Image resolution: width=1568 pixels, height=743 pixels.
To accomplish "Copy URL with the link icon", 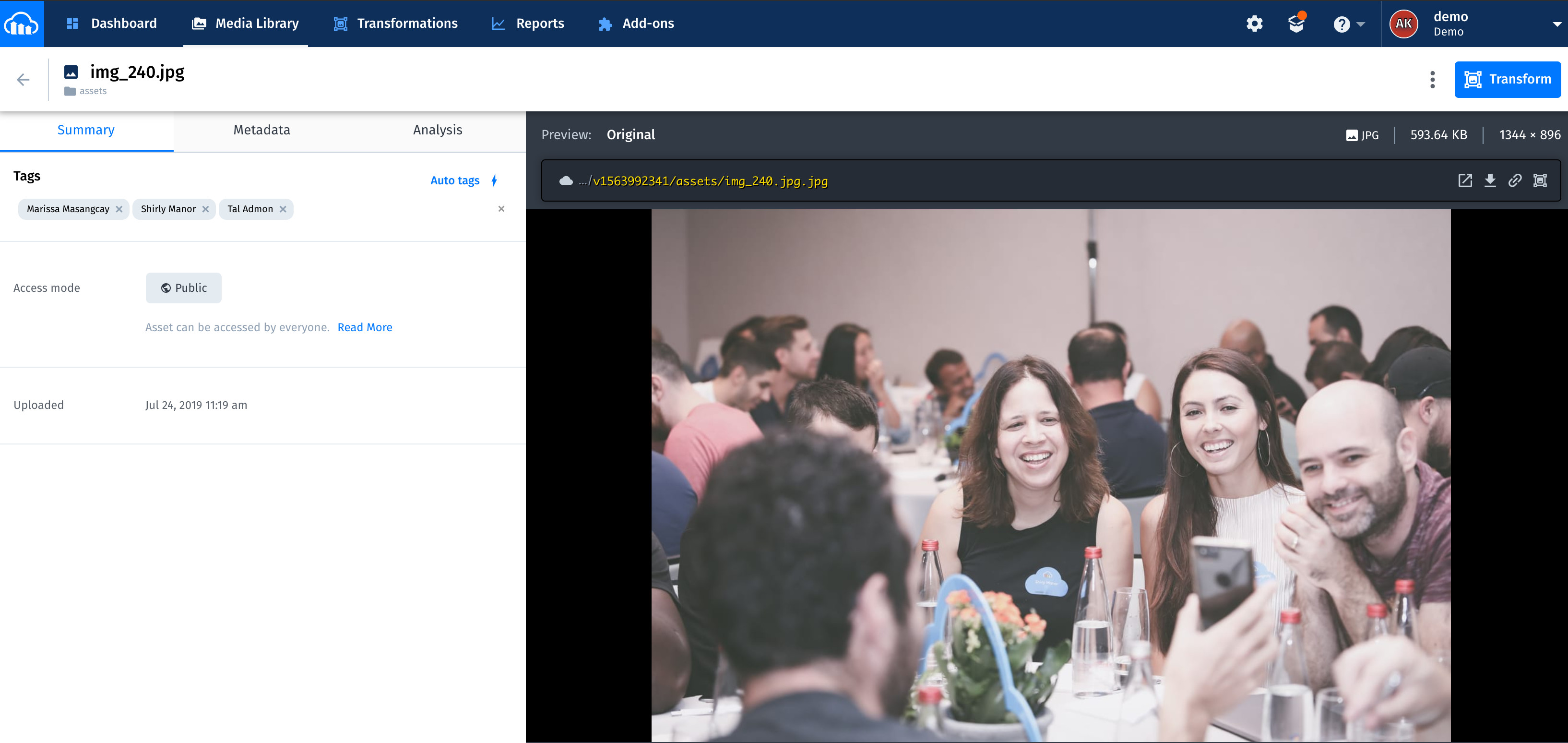I will [1514, 180].
